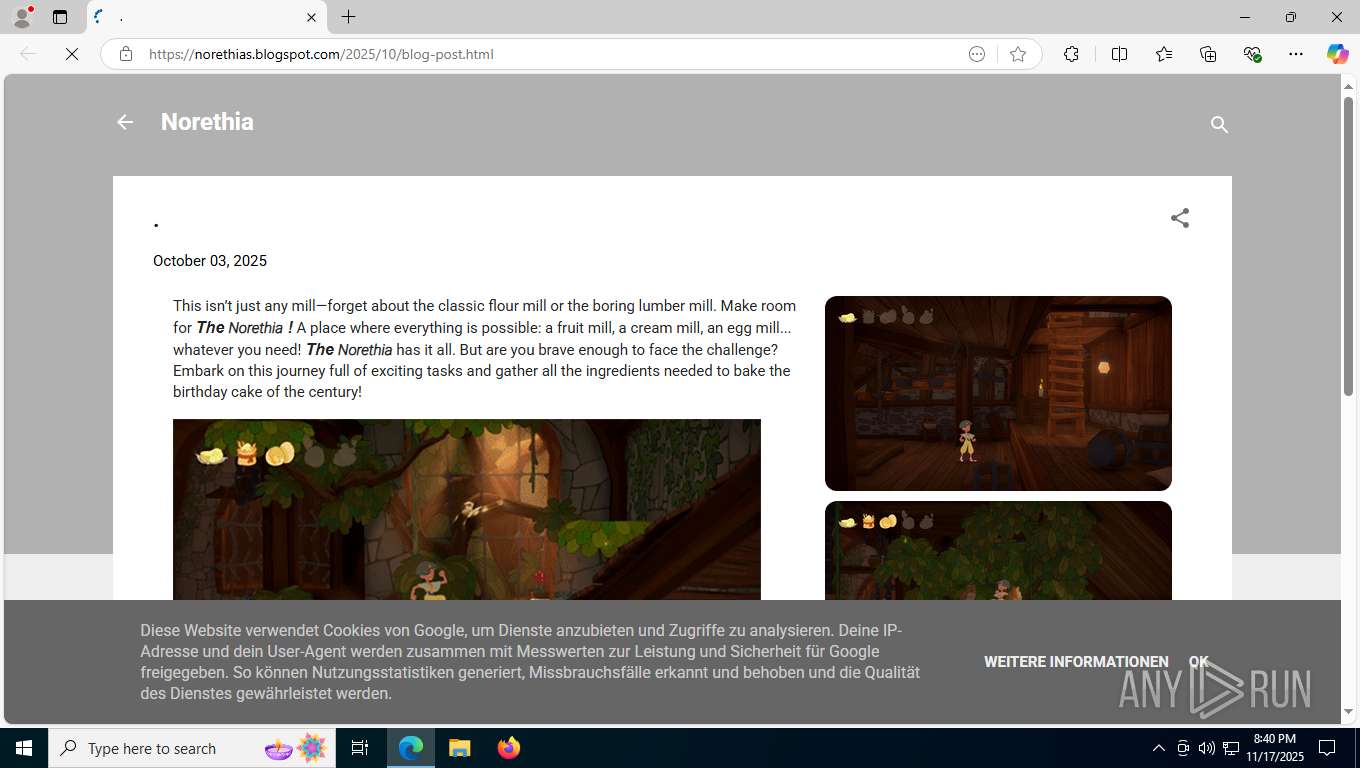Open the volume speaker tray icon
Image resolution: width=1360 pixels, height=768 pixels.
(1207, 748)
